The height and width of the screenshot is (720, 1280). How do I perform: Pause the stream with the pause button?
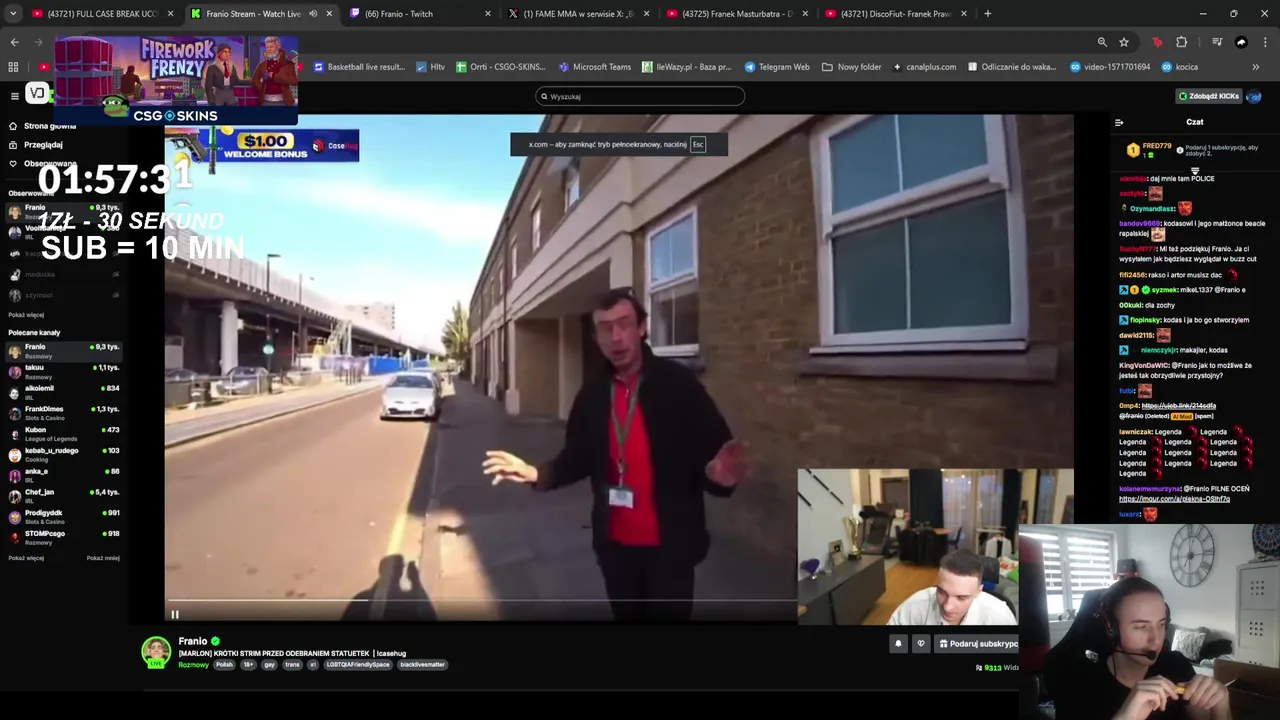pos(174,615)
